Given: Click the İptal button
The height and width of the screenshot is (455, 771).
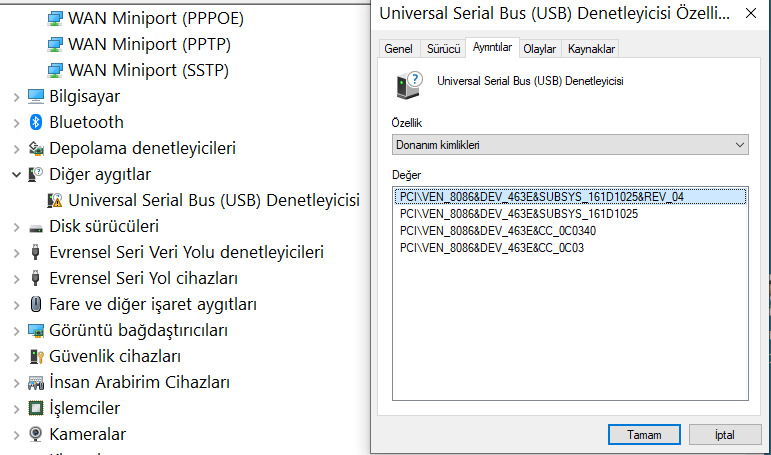Looking at the screenshot, I should pos(725,434).
